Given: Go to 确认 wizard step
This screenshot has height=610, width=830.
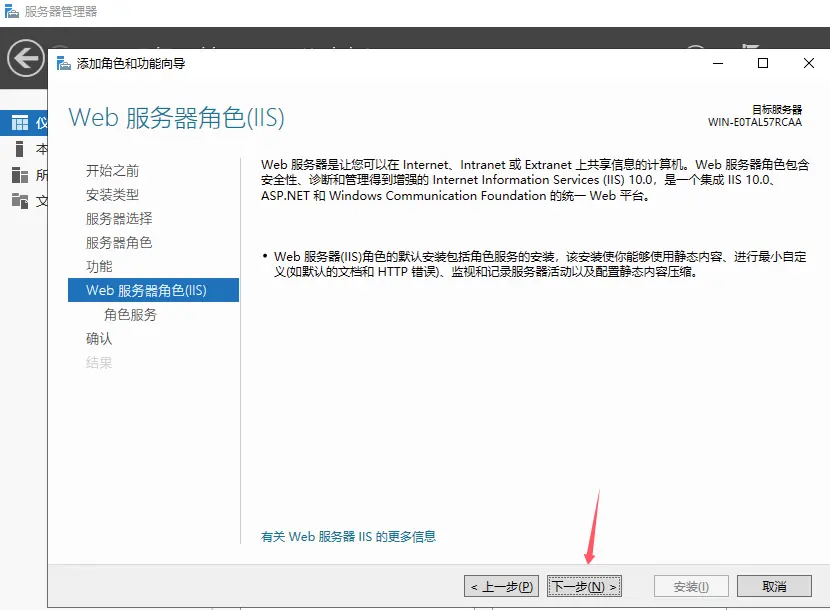Looking at the screenshot, I should pyautogui.click(x=99, y=338).
